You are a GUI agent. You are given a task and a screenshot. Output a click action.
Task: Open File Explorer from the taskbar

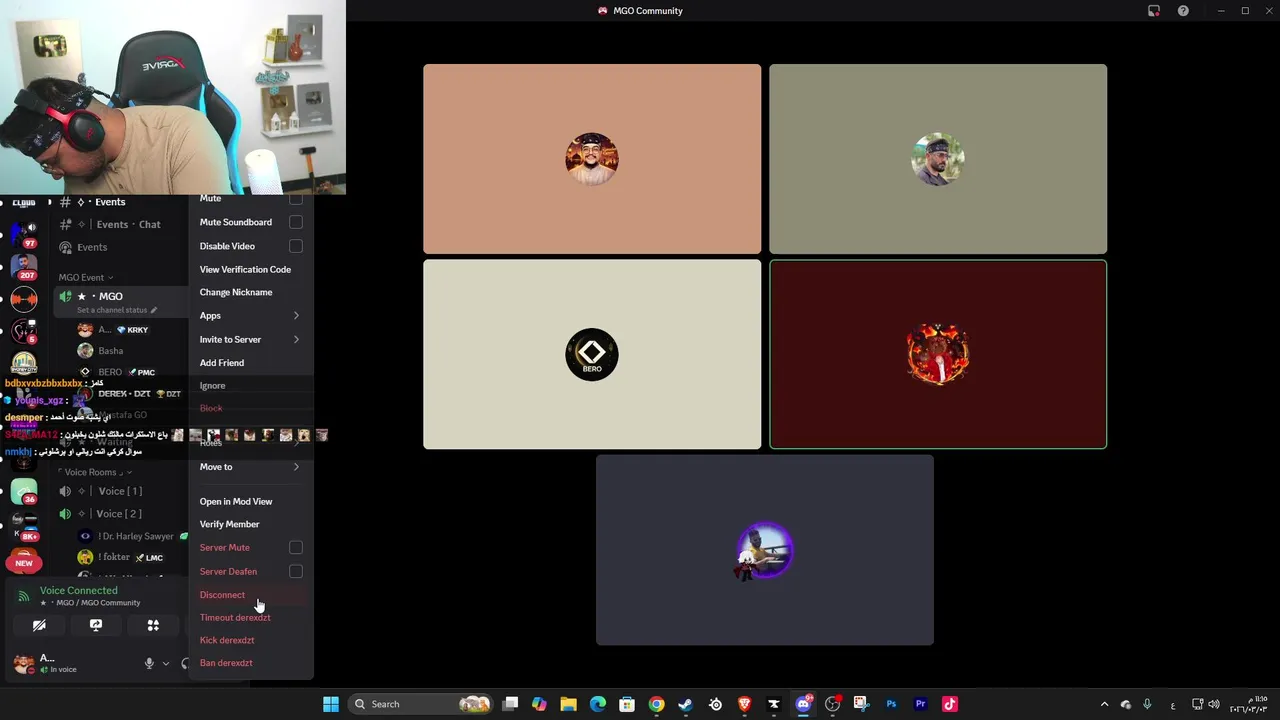click(x=568, y=704)
